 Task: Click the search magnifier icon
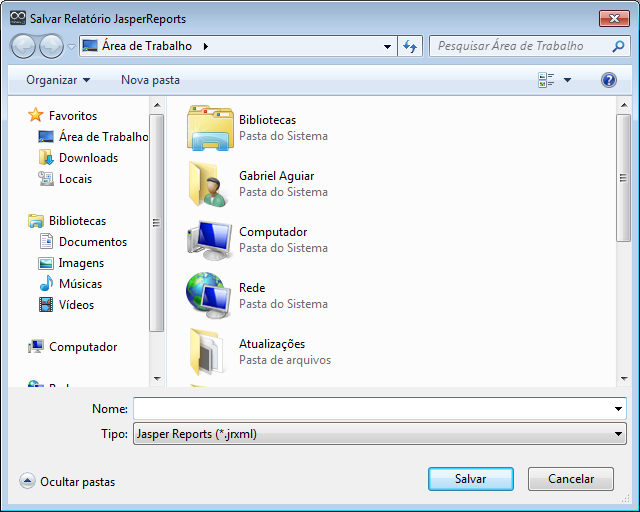click(x=619, y=46)
